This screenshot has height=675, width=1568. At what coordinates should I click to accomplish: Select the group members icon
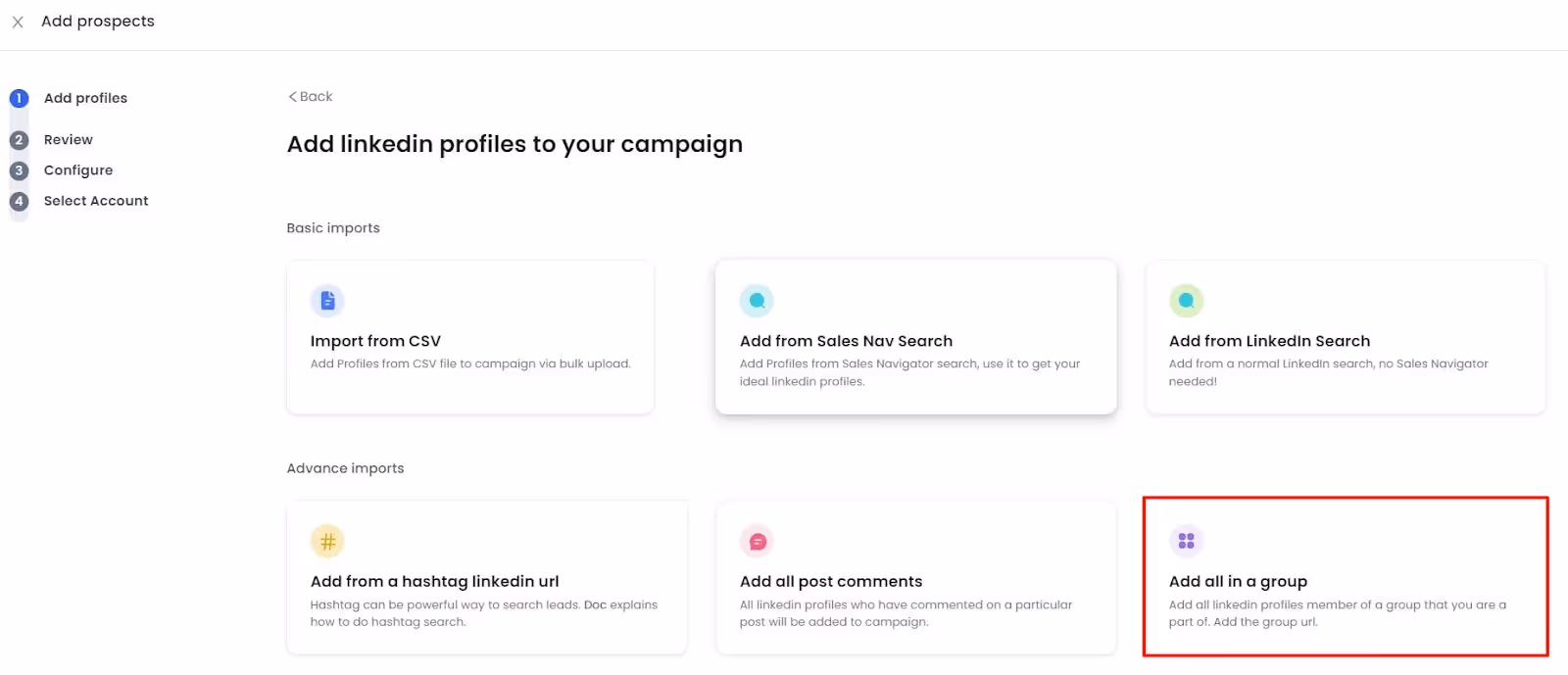[x=1185, y=540]
